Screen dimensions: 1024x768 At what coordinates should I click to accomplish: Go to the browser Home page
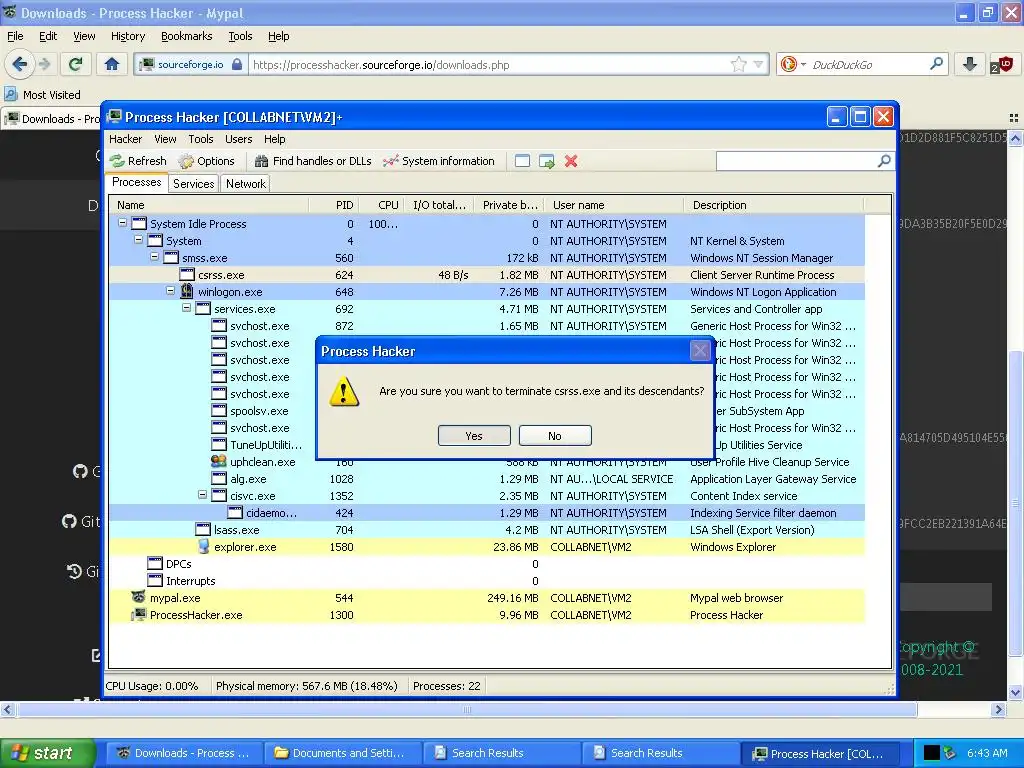[112, 64]
